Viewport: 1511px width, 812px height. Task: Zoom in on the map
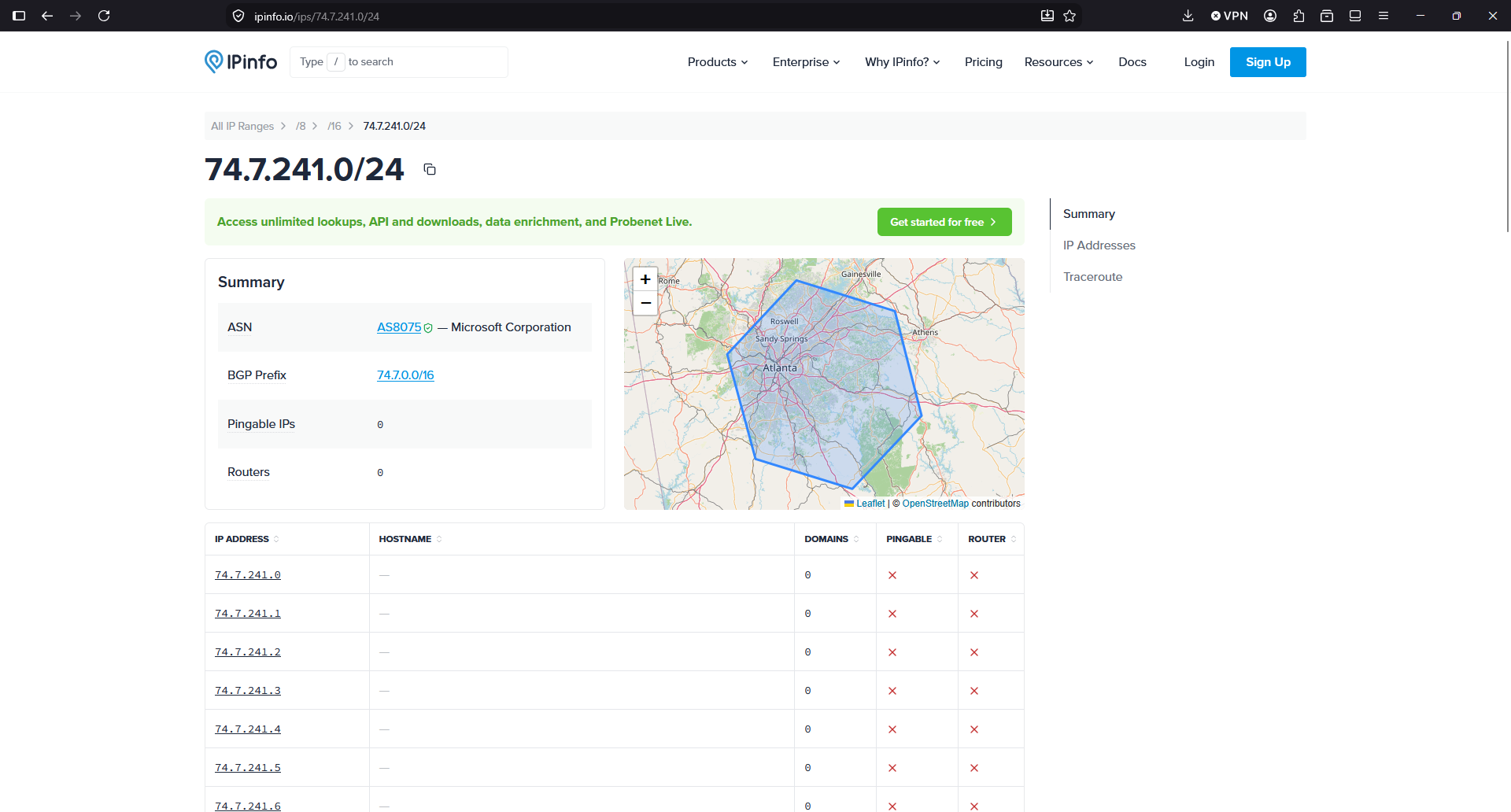645,279
